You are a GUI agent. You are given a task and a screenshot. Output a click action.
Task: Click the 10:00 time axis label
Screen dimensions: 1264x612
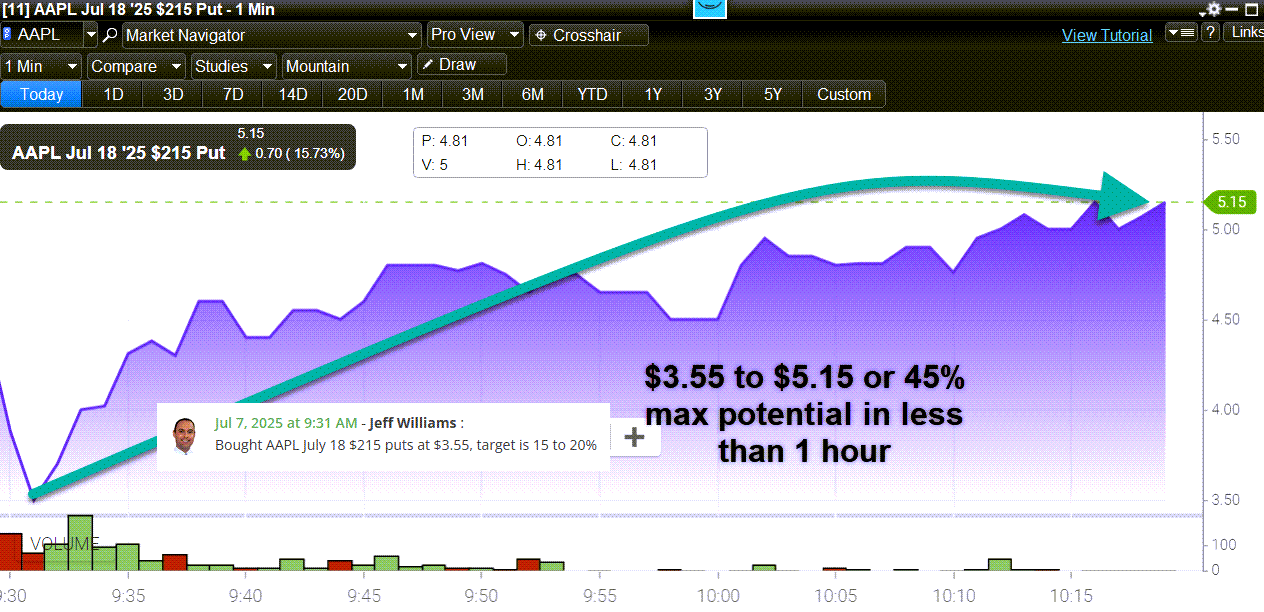(720, 594)
